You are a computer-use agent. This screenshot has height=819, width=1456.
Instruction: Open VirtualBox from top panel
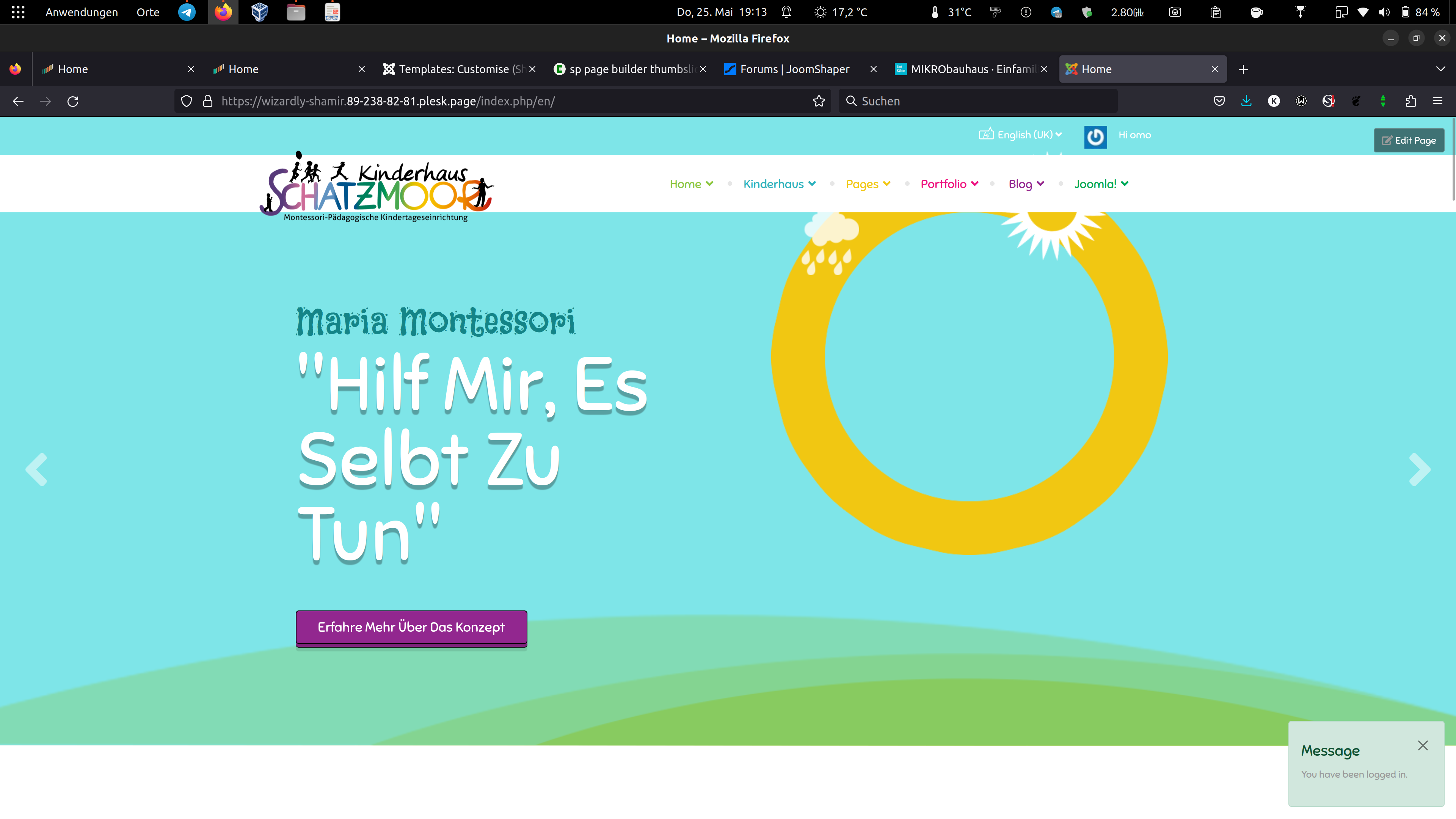[259, 12]
